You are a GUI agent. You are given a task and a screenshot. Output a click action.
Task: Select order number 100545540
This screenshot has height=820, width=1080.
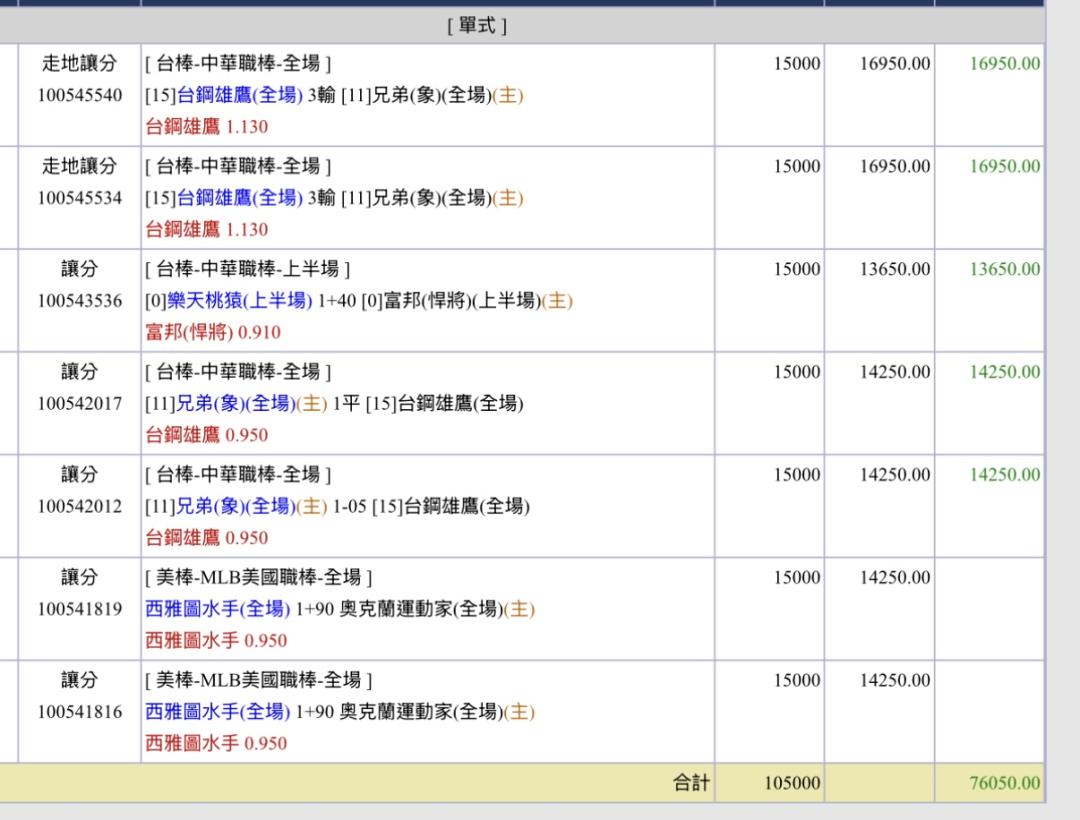click(x=80, y=95)
